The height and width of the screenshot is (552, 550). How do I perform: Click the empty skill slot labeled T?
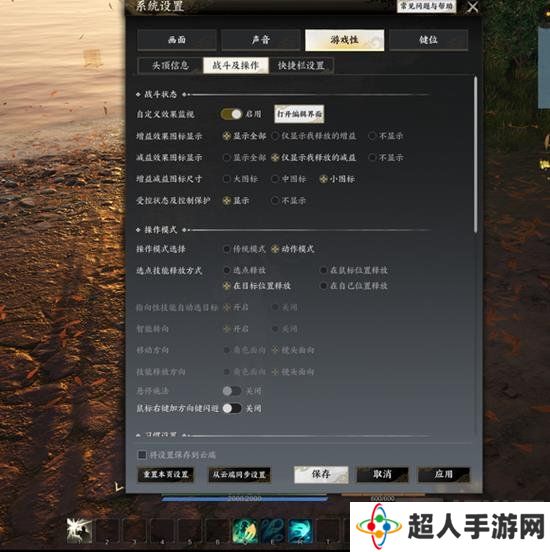point(327,531)
